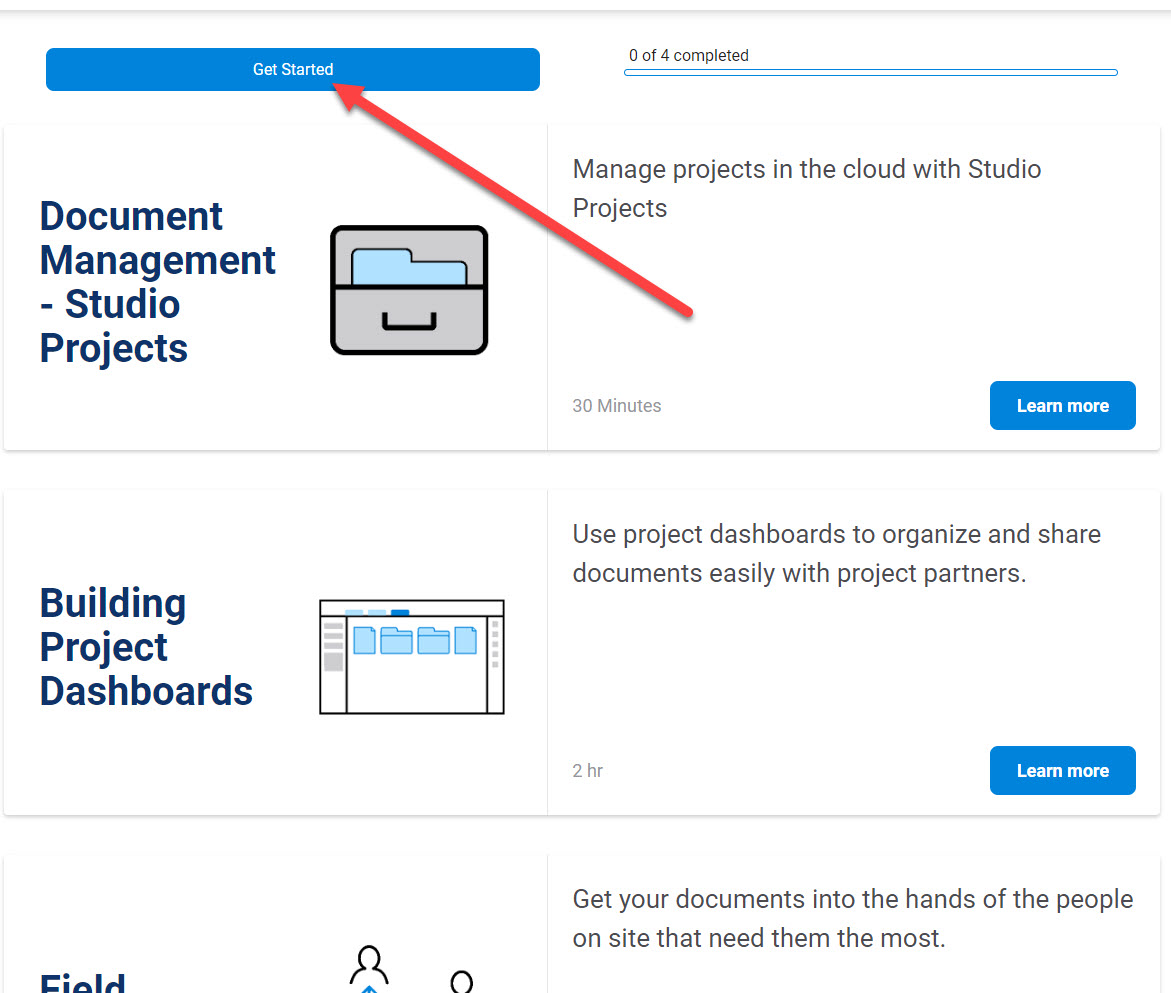Select the '30 Minutes' duration text

click(x=617, y=405)
